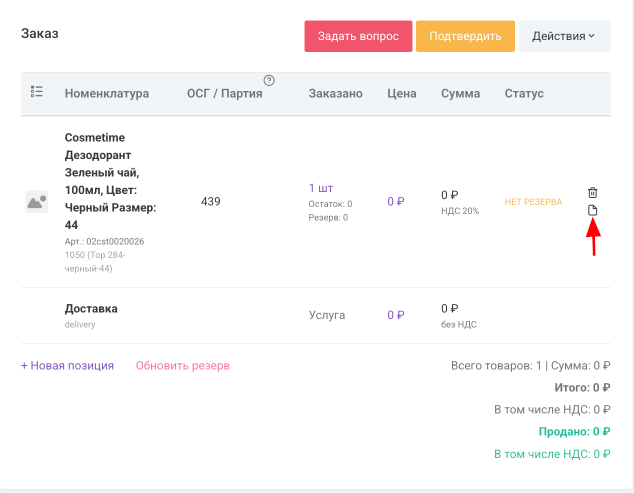634x493 pixels.
Task: Click the Доставка row's 0 ₽ price
Action: point(396,315)
